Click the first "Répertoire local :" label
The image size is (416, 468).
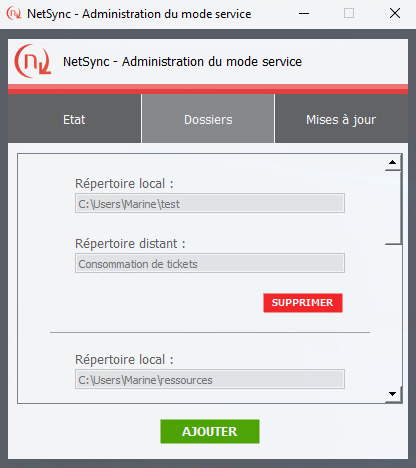(x=124, y=184)
